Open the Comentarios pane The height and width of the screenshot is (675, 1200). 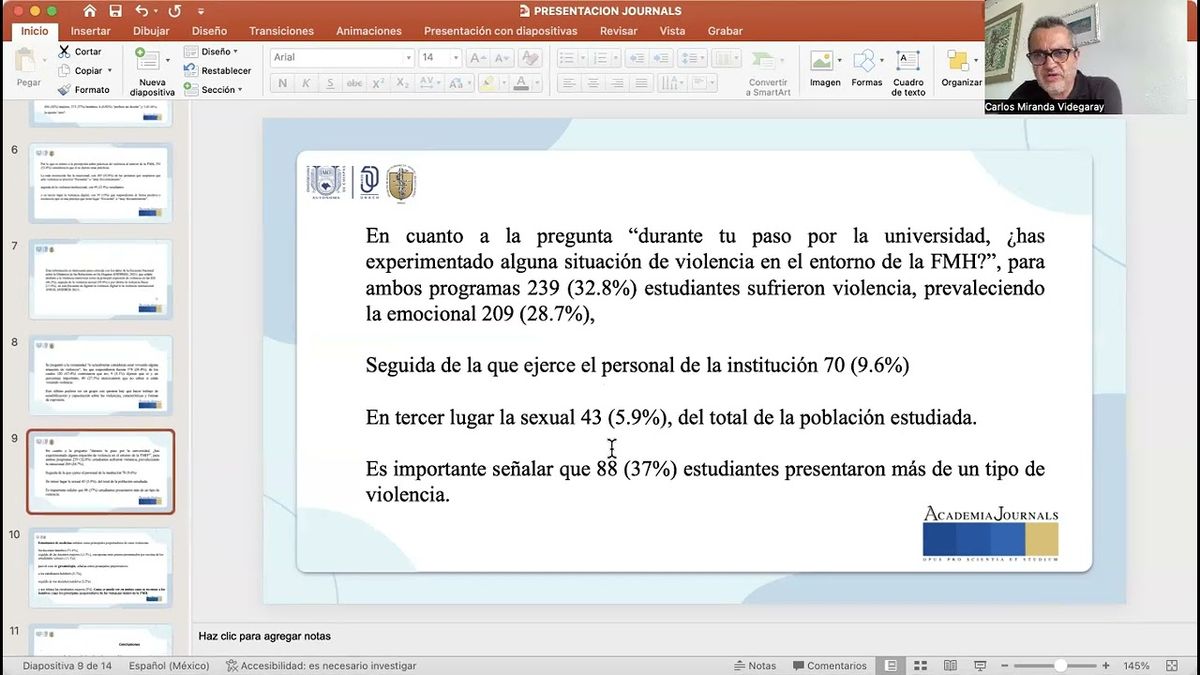[x=829, y=665]
